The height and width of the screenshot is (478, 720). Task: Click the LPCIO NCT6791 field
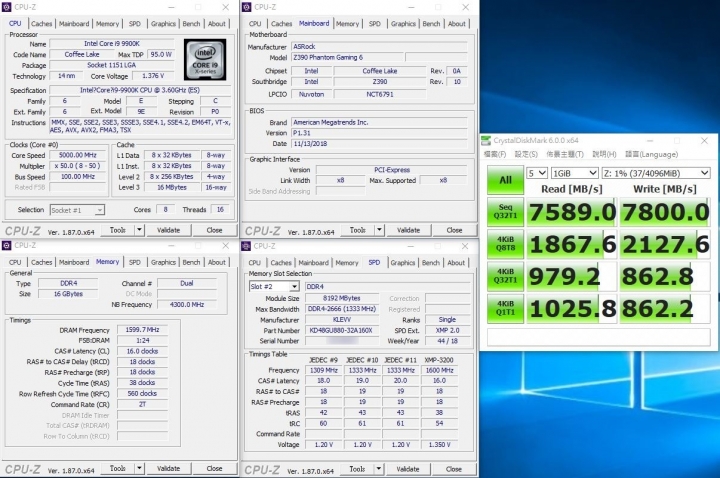pyautogui.click(x=380, y=94)
